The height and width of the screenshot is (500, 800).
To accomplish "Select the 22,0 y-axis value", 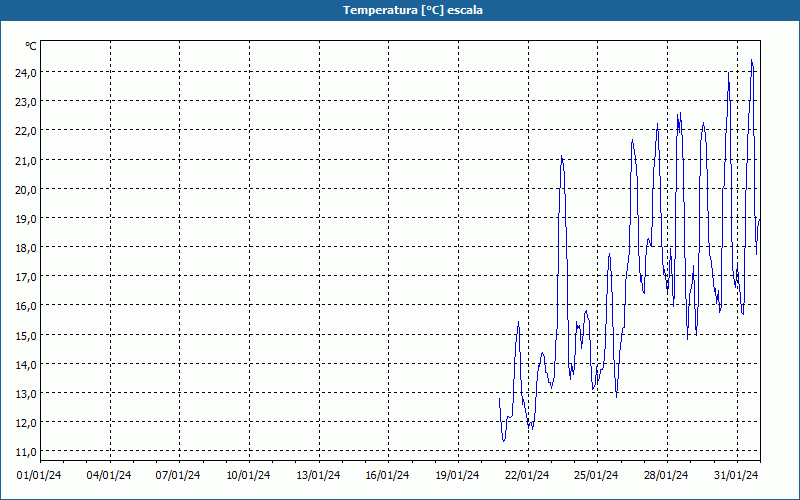I will click(x=26, y=131).
